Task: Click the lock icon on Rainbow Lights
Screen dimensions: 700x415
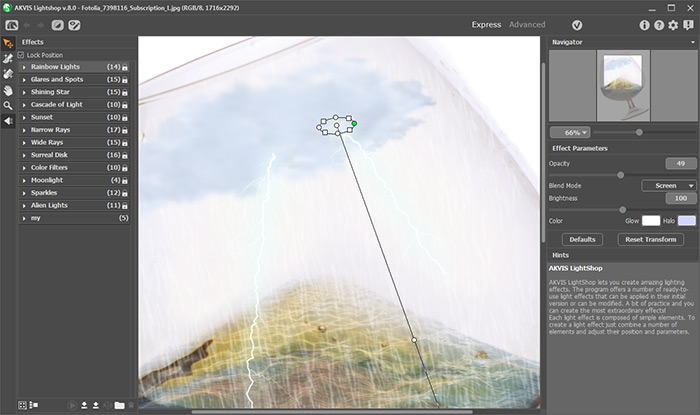Action: pyautogui.click(x=125, y=67)
